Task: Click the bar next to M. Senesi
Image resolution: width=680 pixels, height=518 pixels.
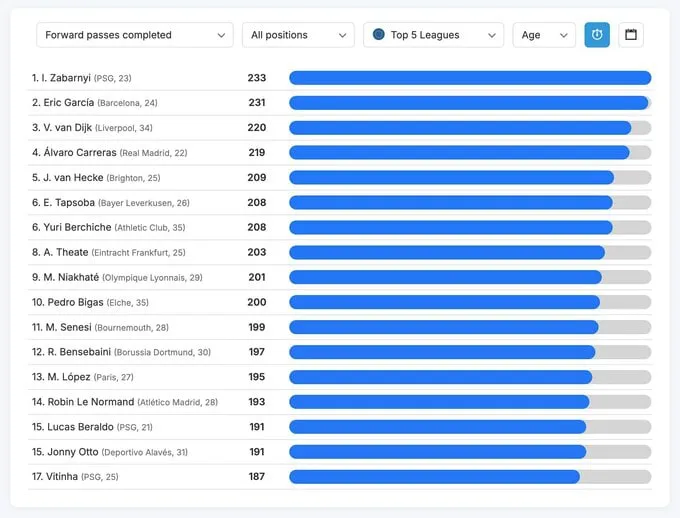Action: pyautogui.click(x=470, y=327)
